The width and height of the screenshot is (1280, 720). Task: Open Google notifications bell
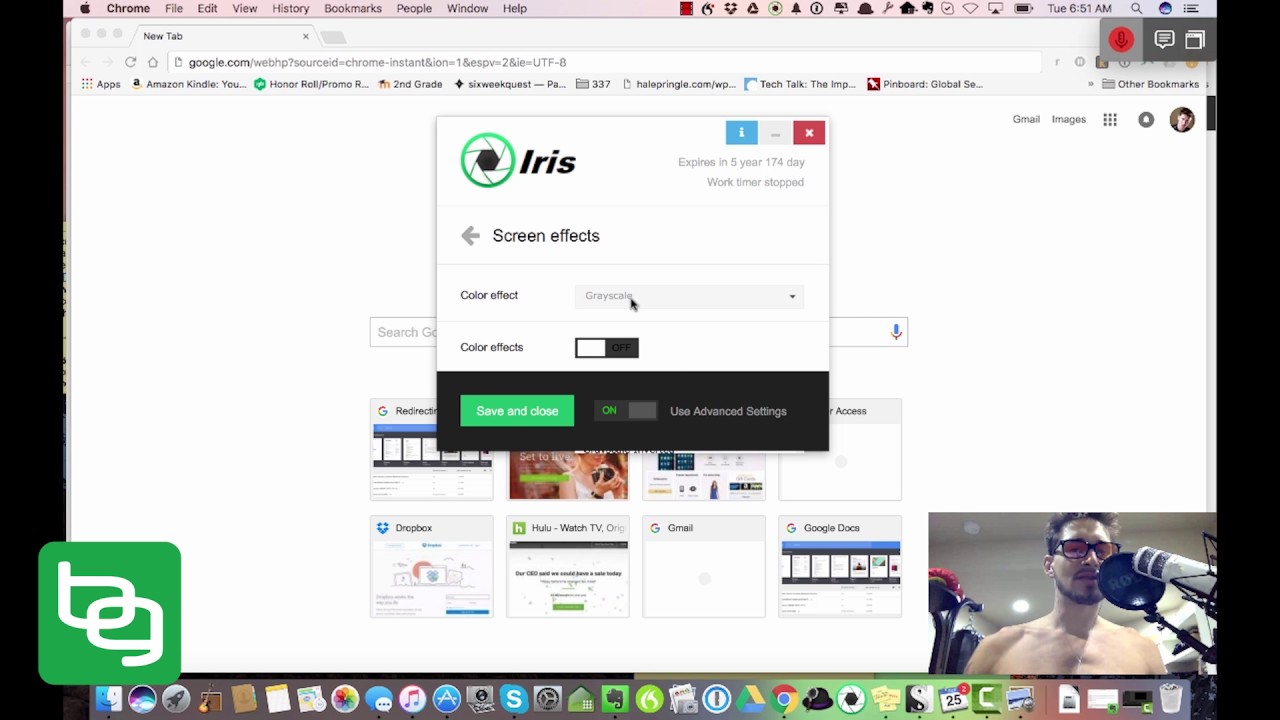click(x=1146, y=120)
